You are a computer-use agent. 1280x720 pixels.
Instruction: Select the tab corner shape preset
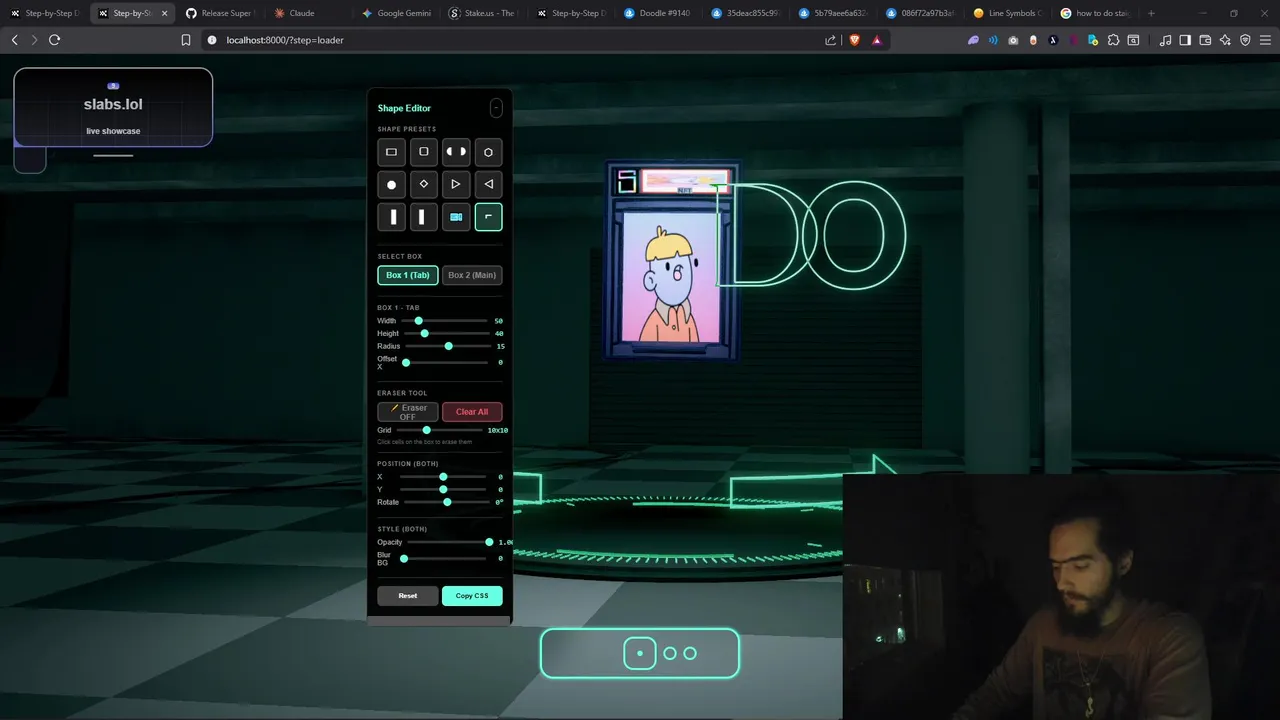(488, 216)
